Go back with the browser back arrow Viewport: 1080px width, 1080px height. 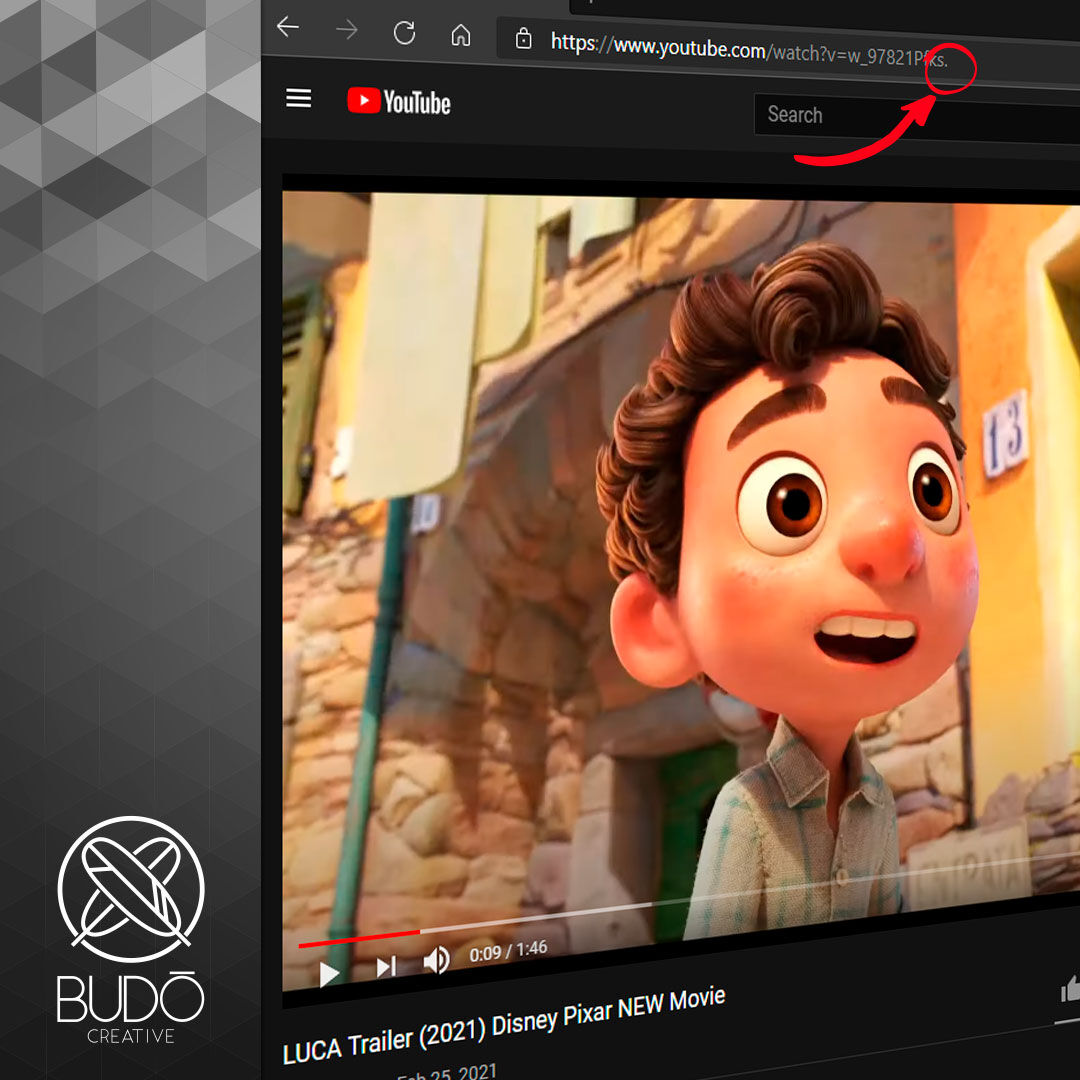point(288,28)
